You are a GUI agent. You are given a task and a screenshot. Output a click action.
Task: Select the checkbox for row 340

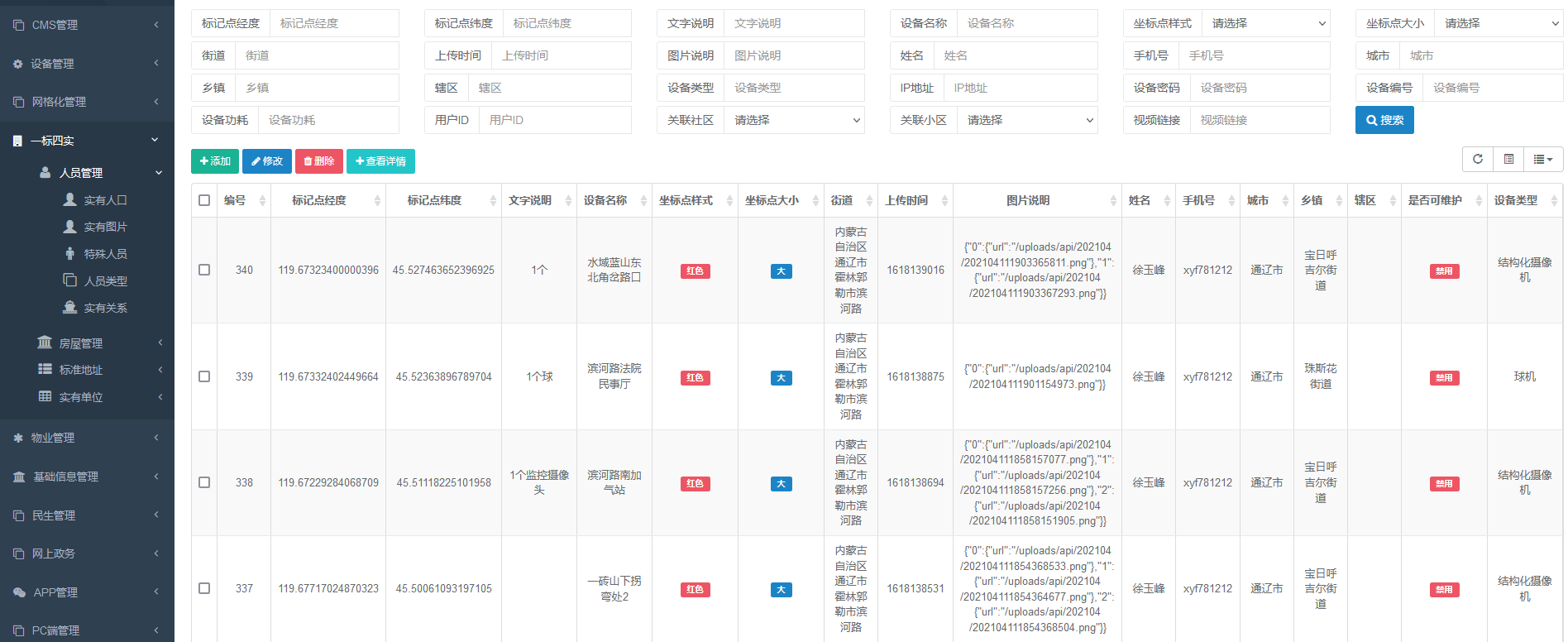tap(204, 270)
